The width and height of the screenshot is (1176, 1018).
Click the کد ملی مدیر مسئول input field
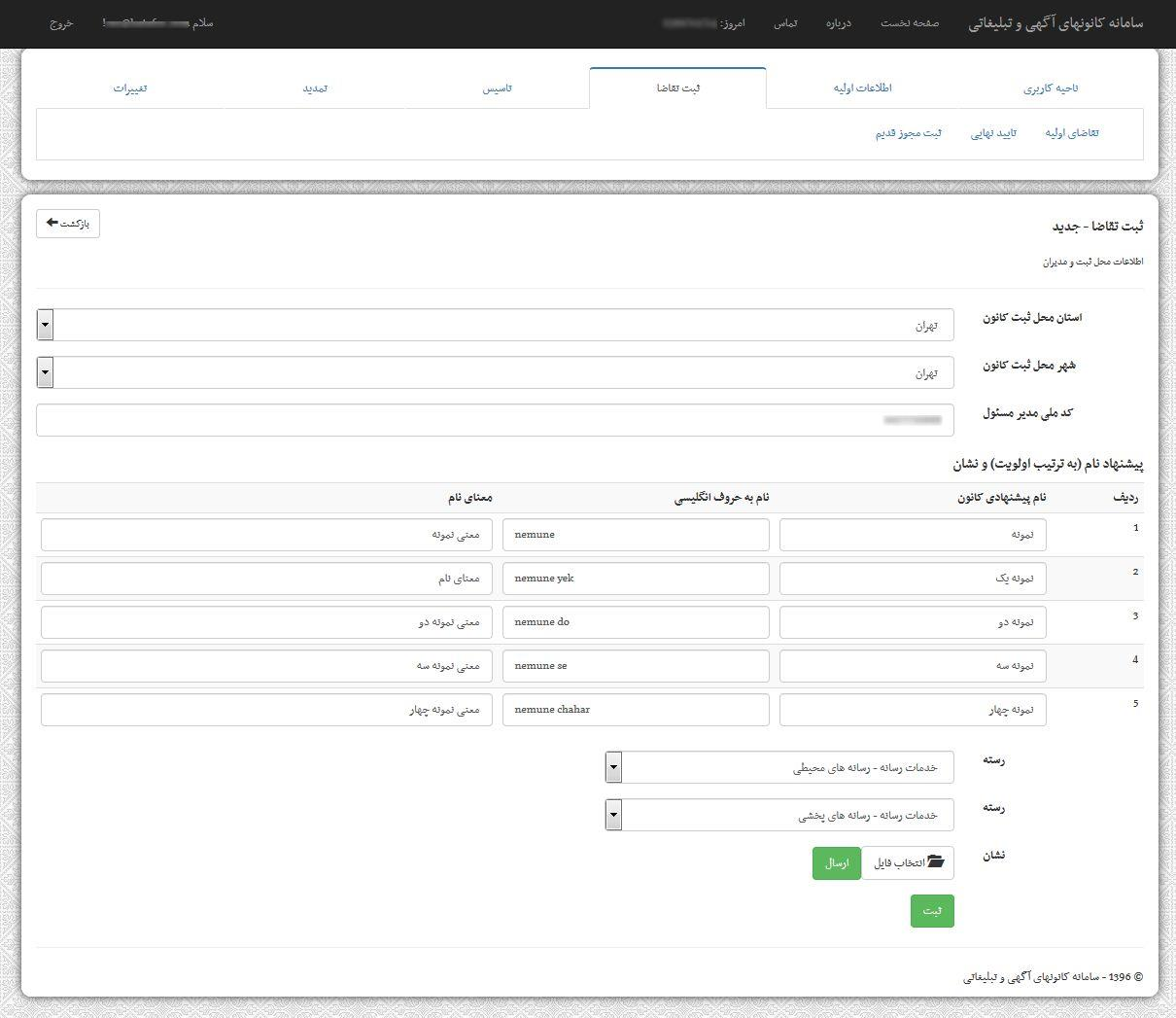pyautogui.click(x=496, y=420)
